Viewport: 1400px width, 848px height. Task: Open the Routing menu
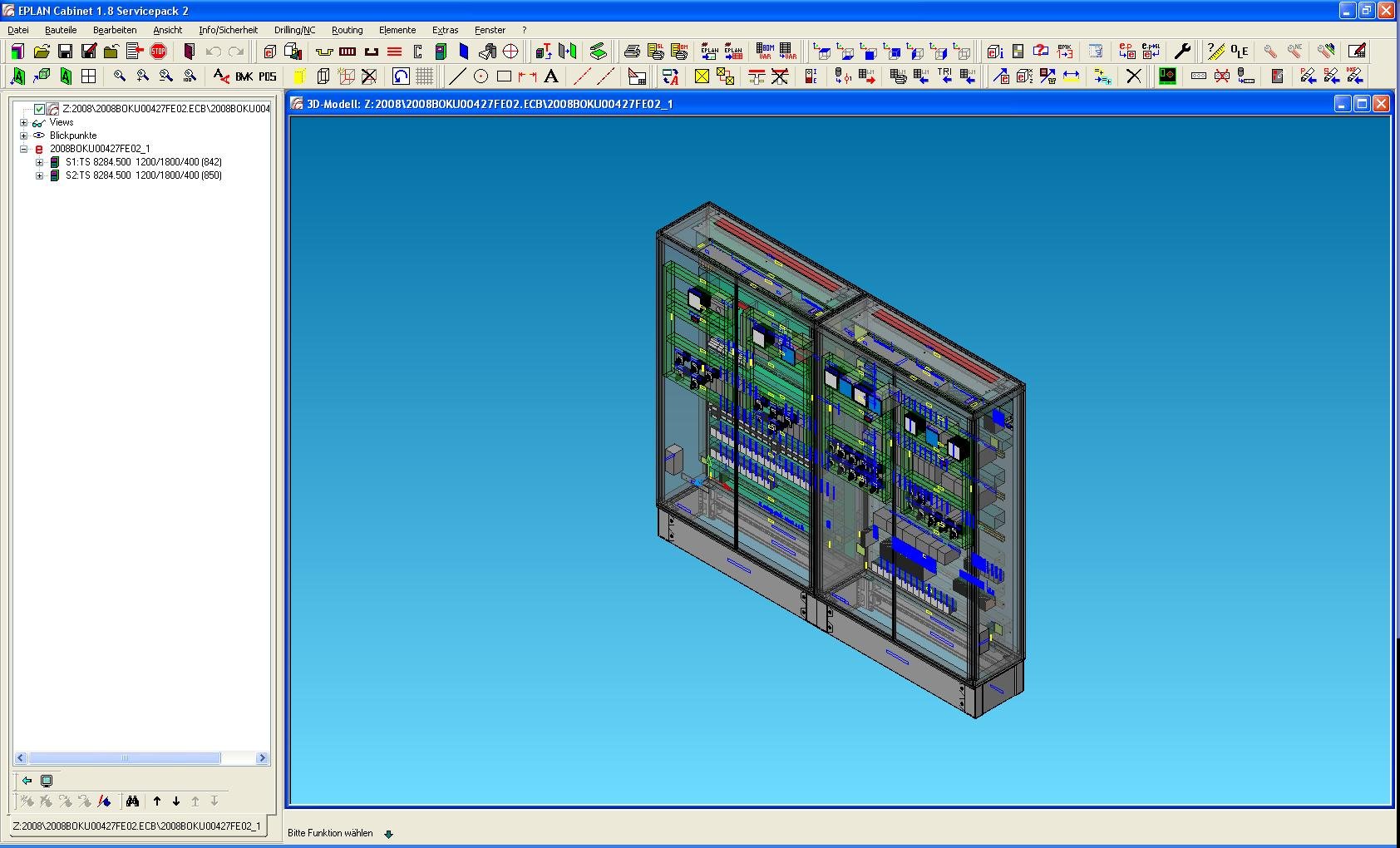coord(348,30)
